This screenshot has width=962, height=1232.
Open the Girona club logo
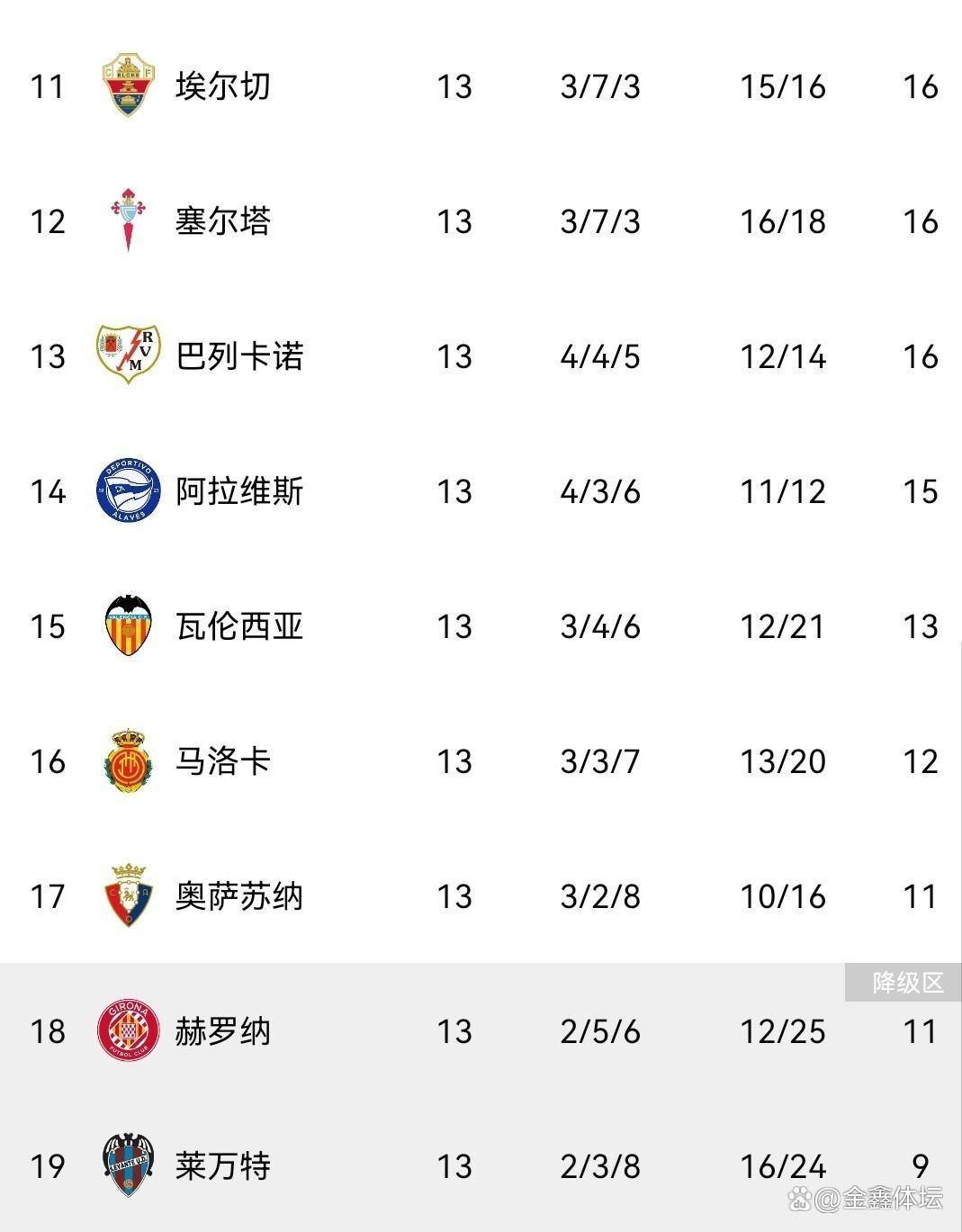tap(128, 1030)
